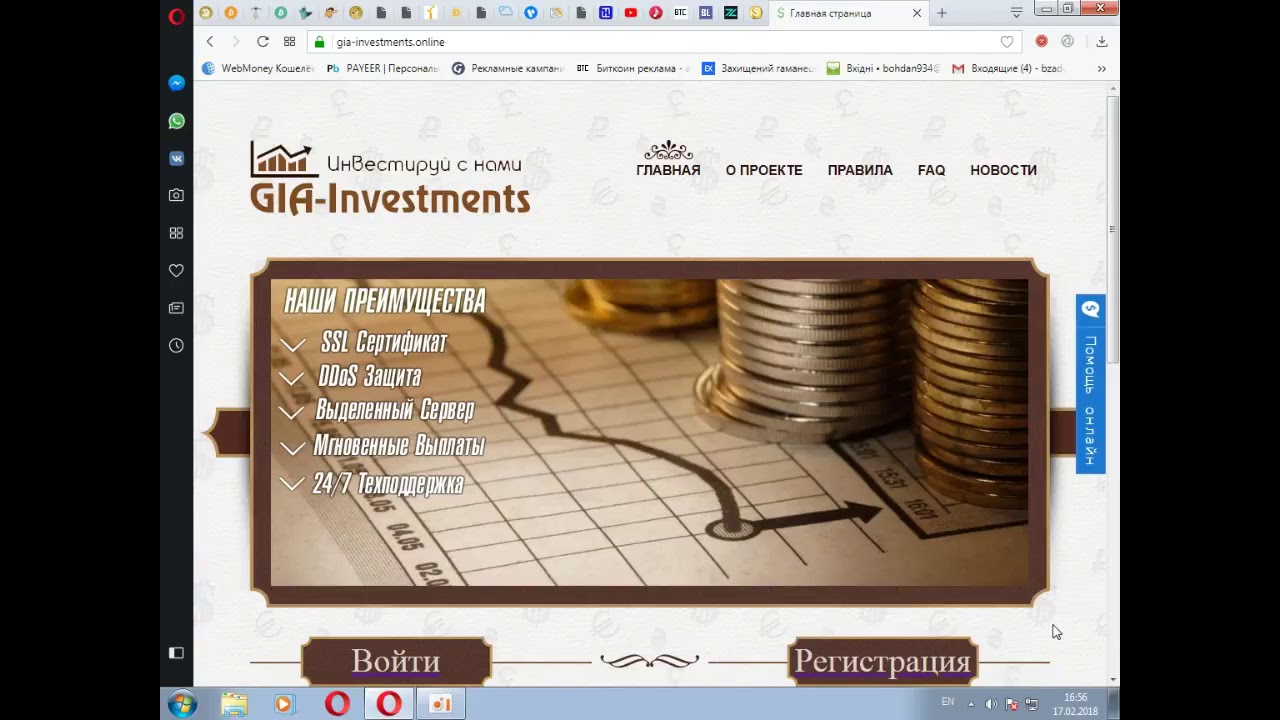Open the volume speaker tray icon
Viewport: 1280px width, 720px height.
(x=991, y=704)
